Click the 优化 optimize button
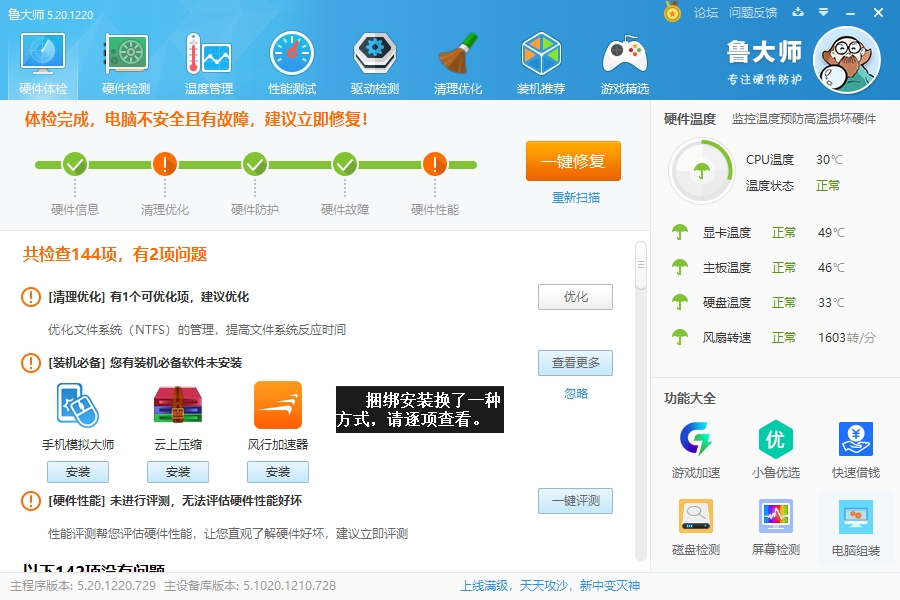The width and height of the screenshot is (900, 600). 575,297
